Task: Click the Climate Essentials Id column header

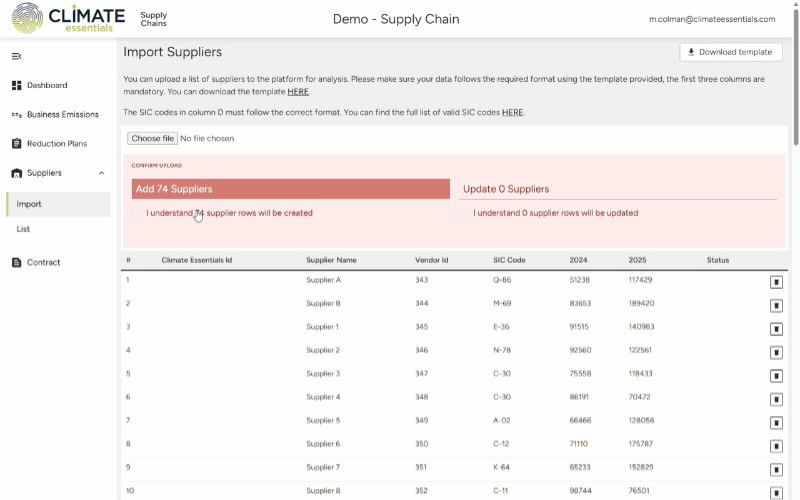Action: [197, 260]
